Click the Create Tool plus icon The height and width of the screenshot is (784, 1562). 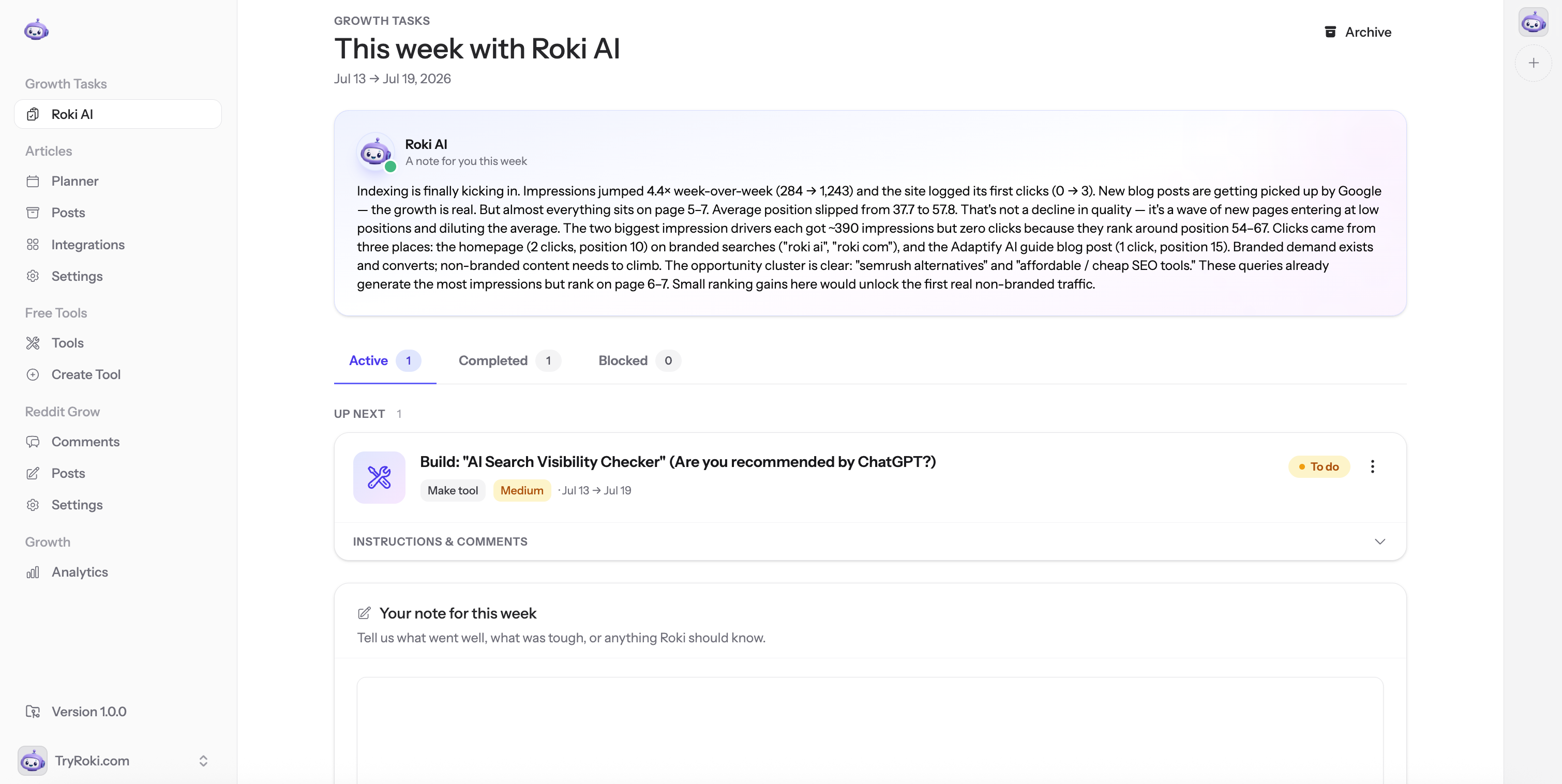pyautogui.click(x=33, y=375)
